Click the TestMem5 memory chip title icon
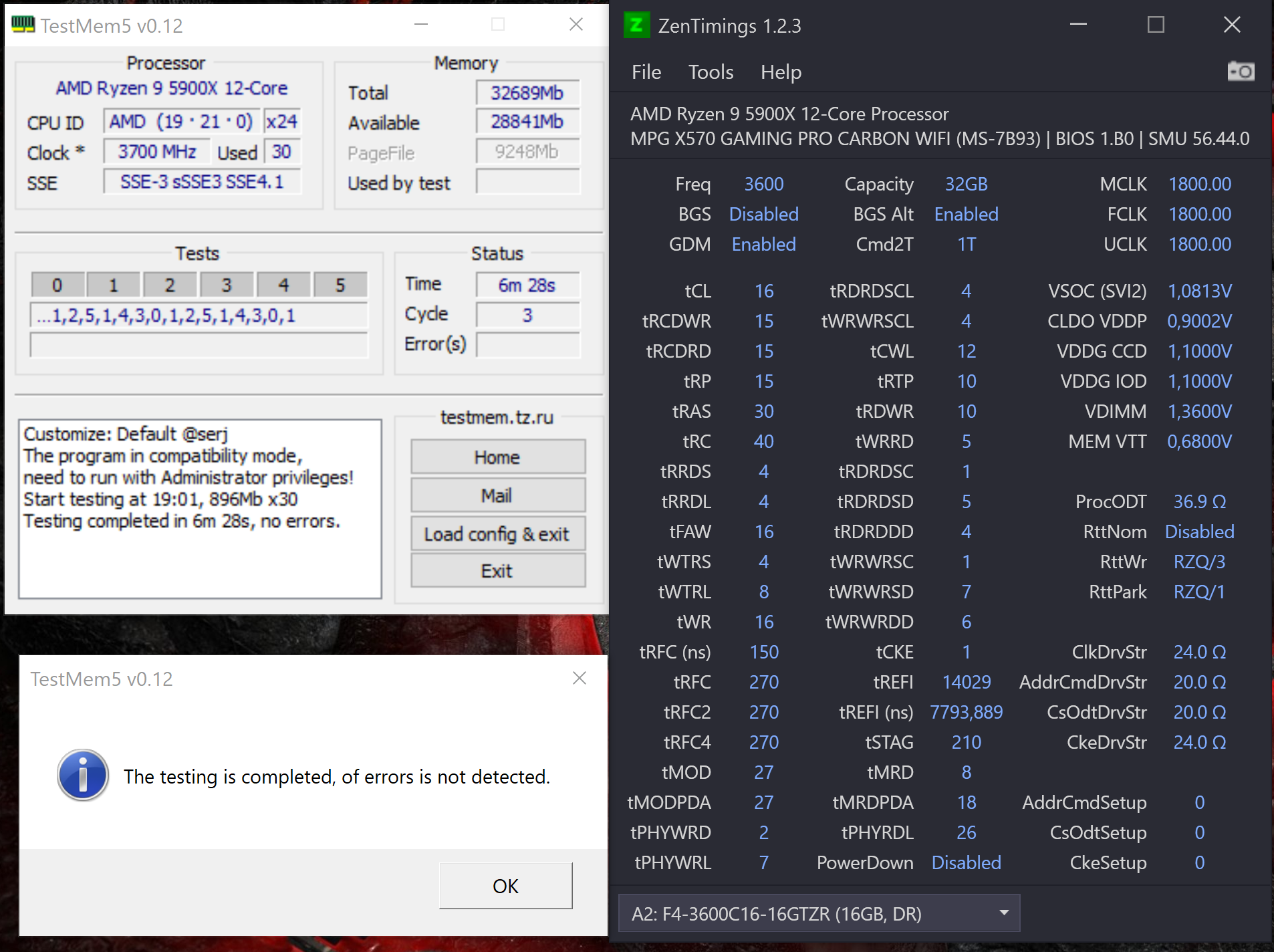Image resolution: width=1274 pixels, height=952 pixels. tap(23, 25)
